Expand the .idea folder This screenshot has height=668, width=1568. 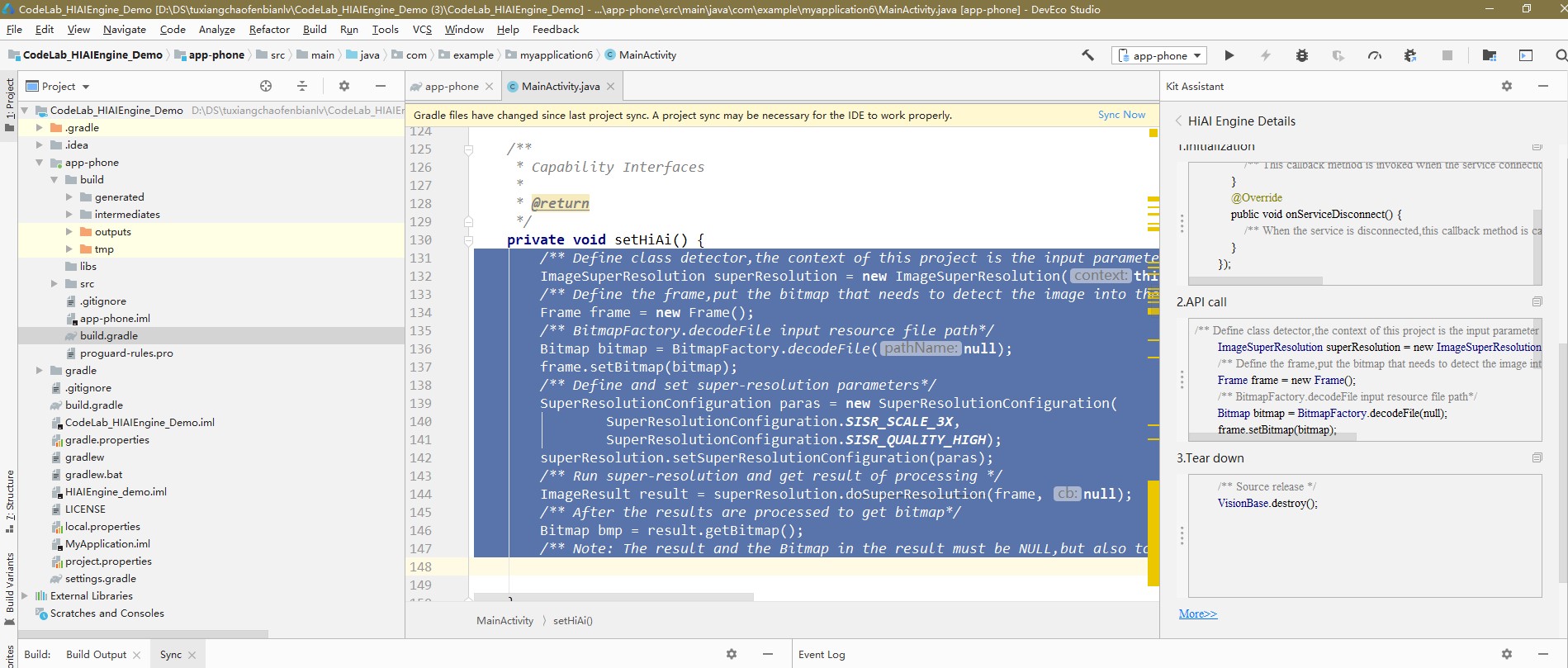tap(39, 145)
